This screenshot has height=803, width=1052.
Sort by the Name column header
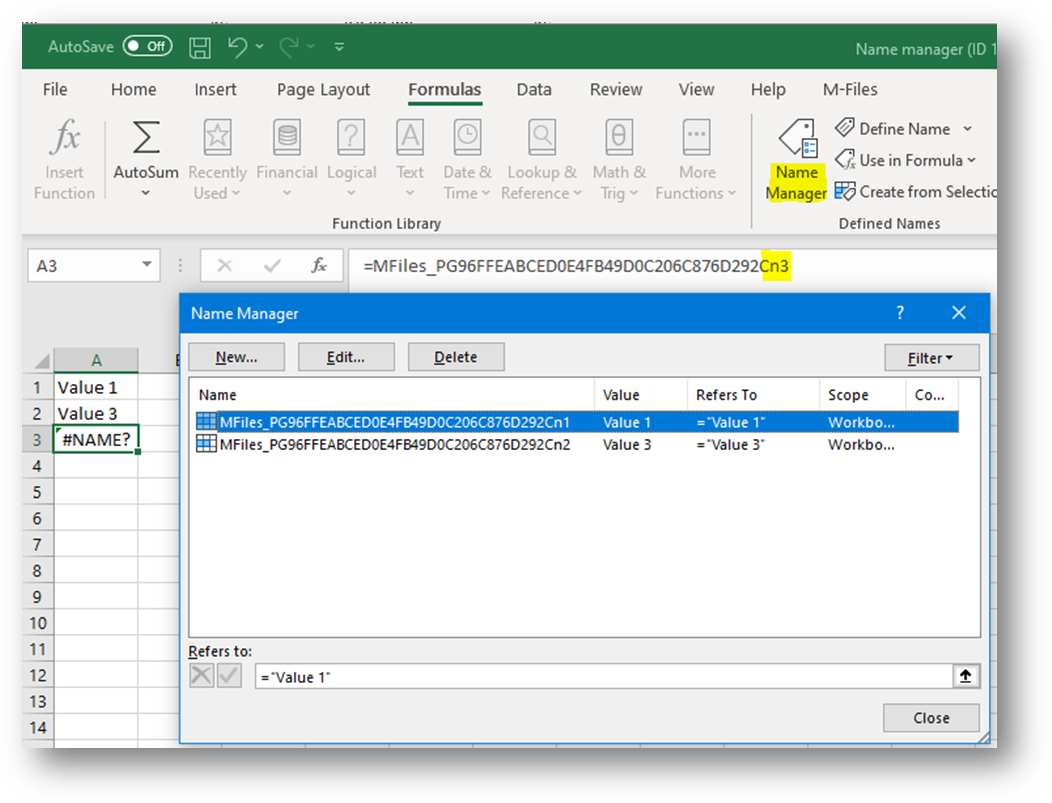(392, 395)
